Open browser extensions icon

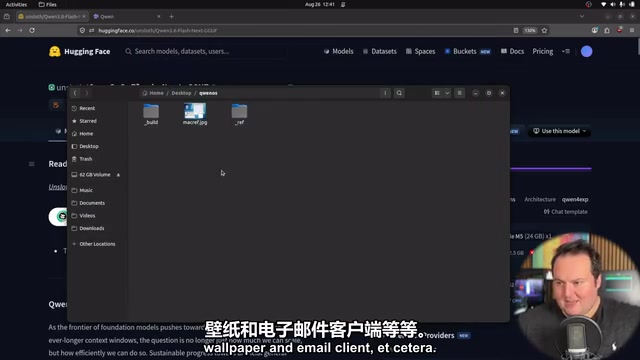click(x=607, y=30)
